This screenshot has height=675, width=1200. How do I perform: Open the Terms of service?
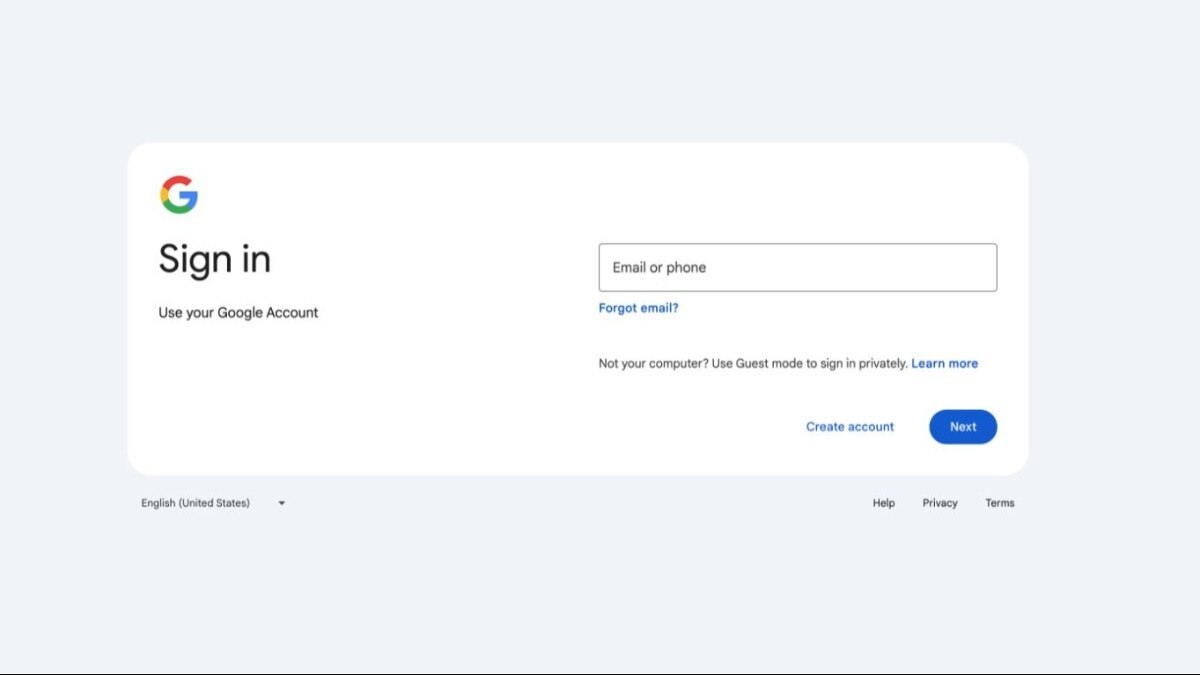pos(999,503)
